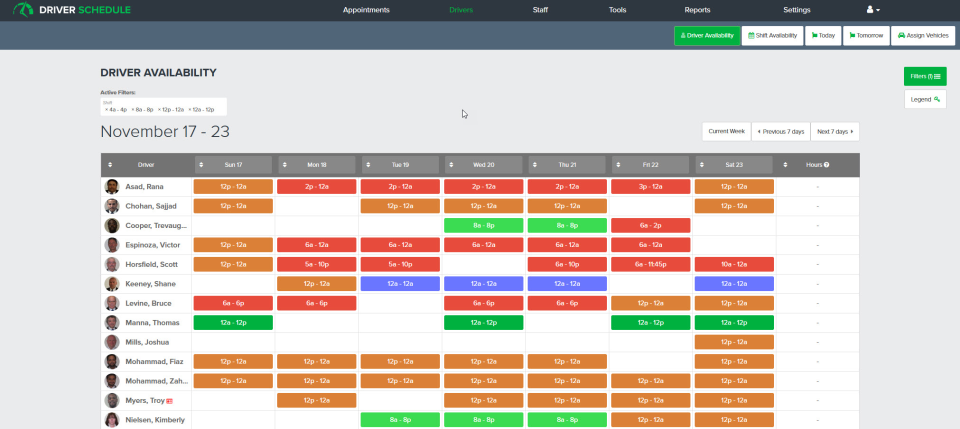Open Manna, Thomas's profile photo

click(111, 323)
